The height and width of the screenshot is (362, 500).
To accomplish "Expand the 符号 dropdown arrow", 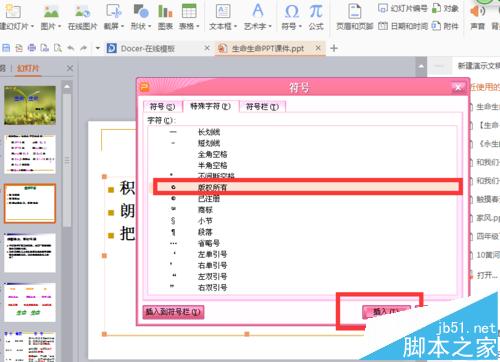I will 300,26.
